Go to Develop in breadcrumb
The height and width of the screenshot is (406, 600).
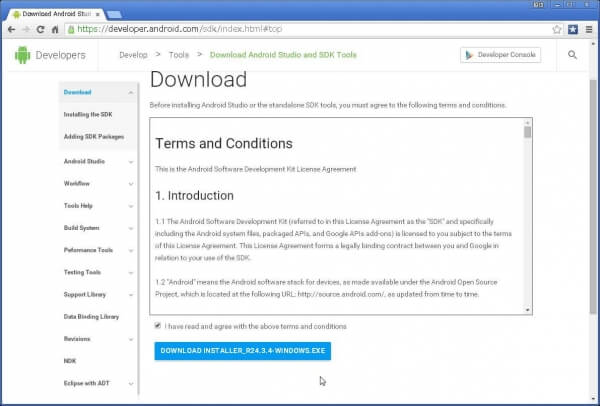point(133,55)
